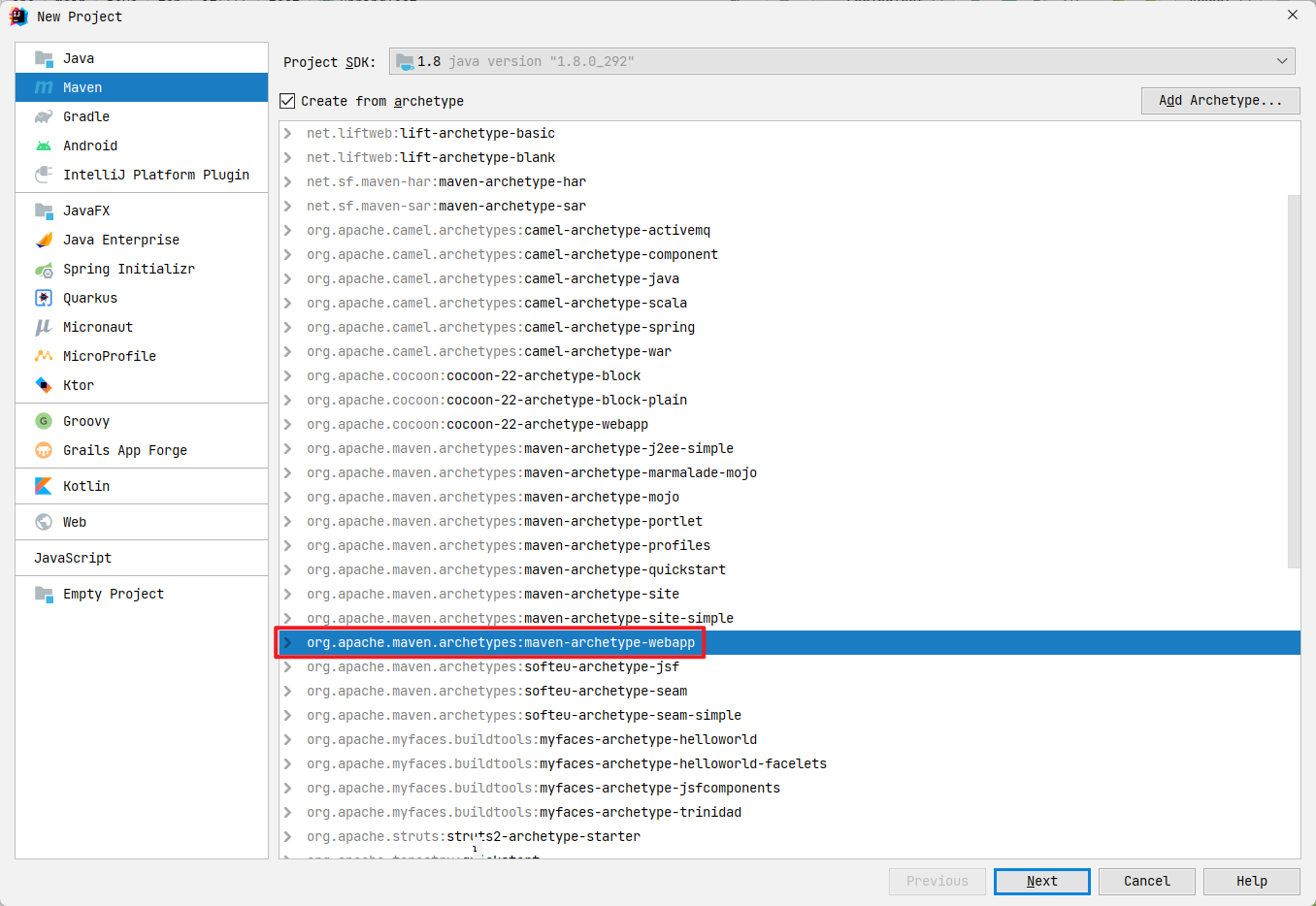
Task: Expand the maven-archetype-har node
Action: (287, 181)
